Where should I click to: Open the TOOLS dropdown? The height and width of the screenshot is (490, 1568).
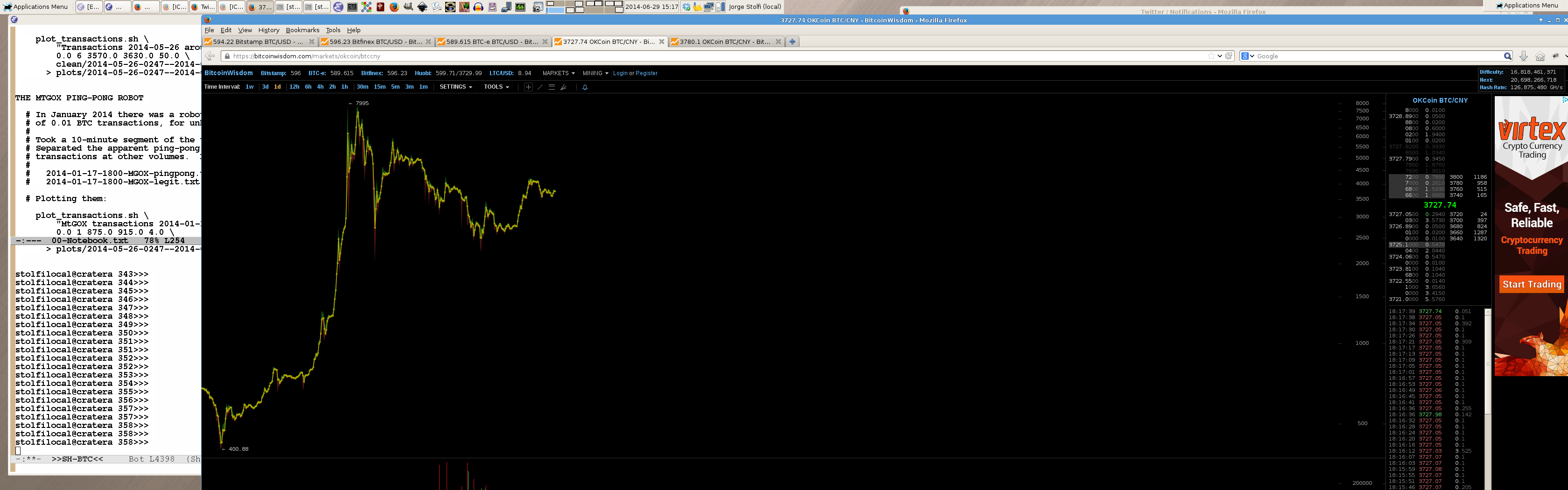(x=496, y=87)
